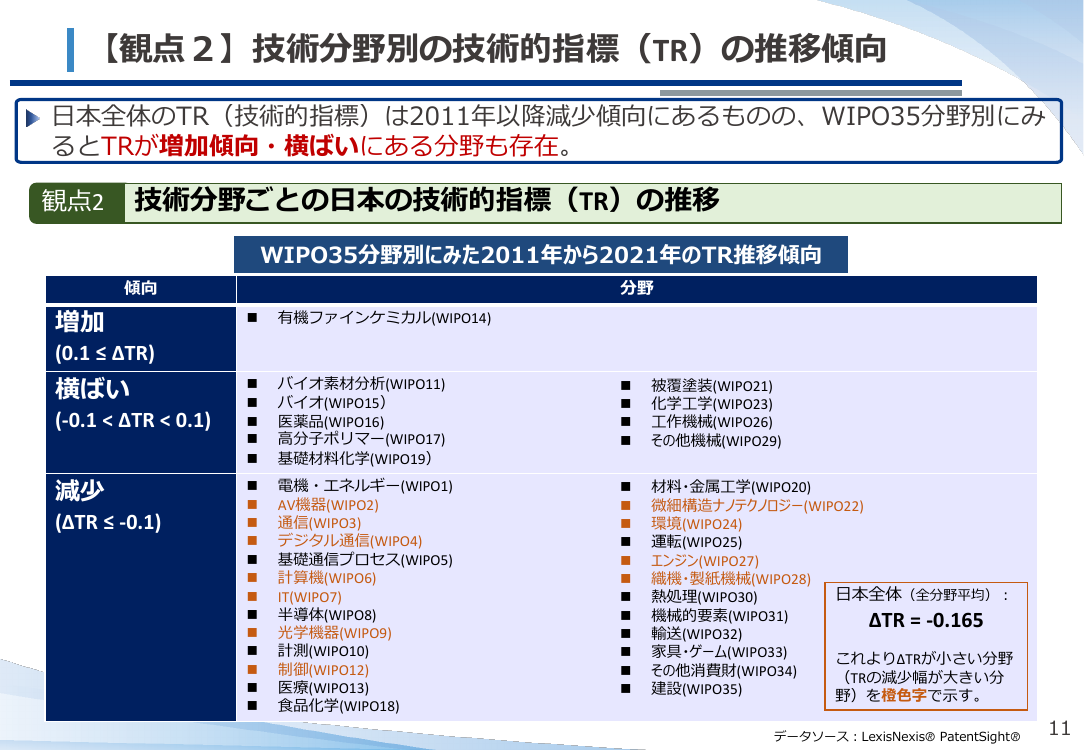This screenshot has height=750, width=1084.
Task: Click the LexisNexis PatentSight data source text
Action: click(897, 737)
